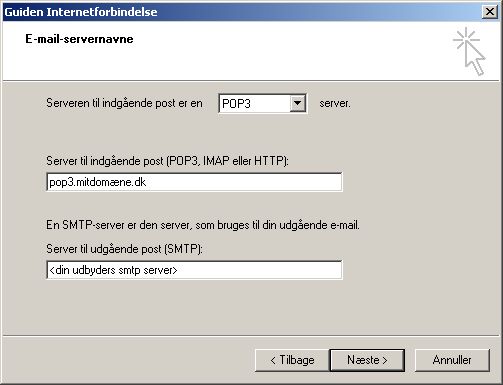Click the wizard cursor sparkle icon
The width and height of the screenshot is (503, 385).
[469, 52]
